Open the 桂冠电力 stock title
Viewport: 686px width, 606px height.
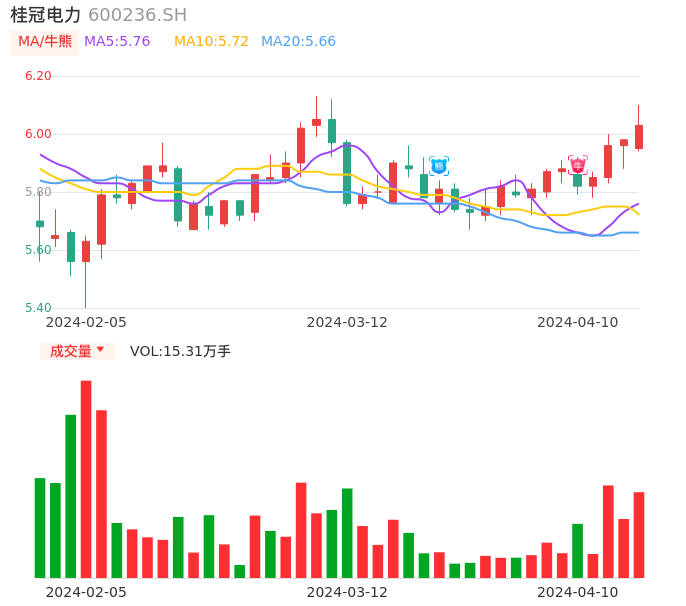tap(46, 15)
